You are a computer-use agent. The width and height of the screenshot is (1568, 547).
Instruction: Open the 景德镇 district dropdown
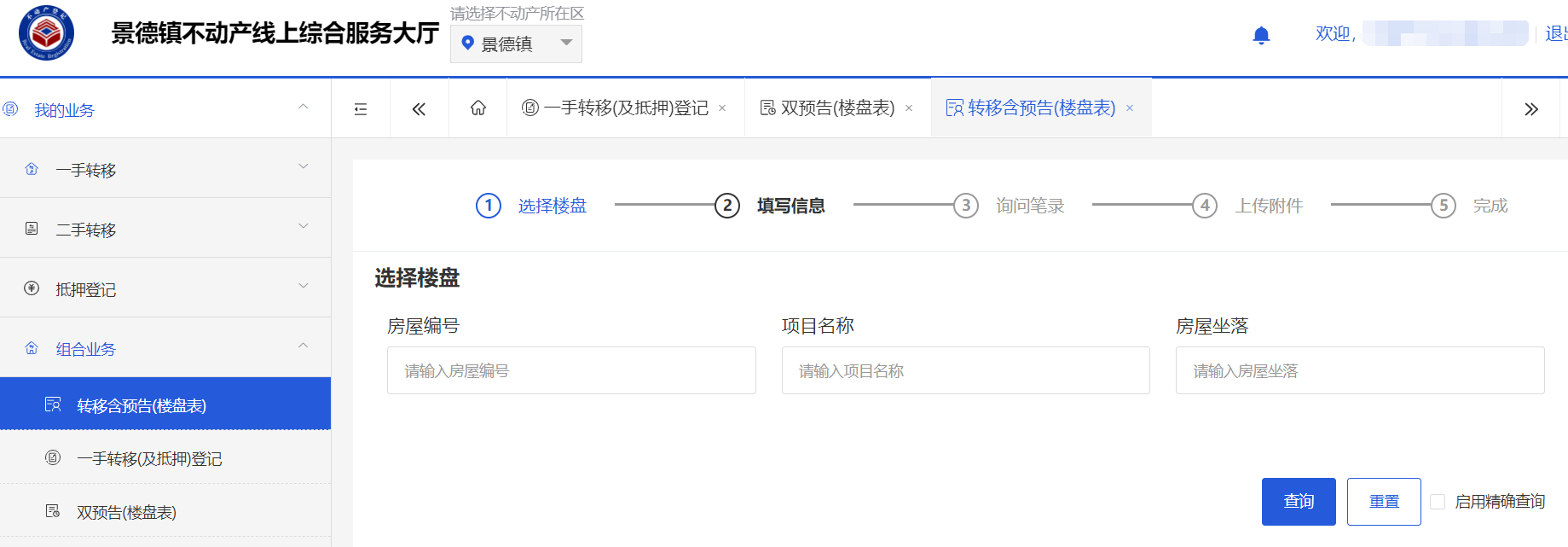(516, 44)
